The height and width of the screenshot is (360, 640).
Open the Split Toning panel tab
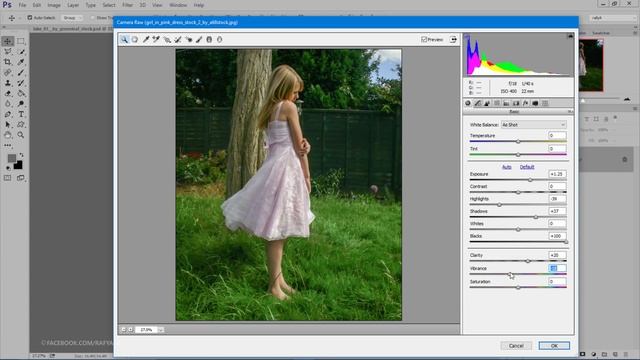coord(507,103)
